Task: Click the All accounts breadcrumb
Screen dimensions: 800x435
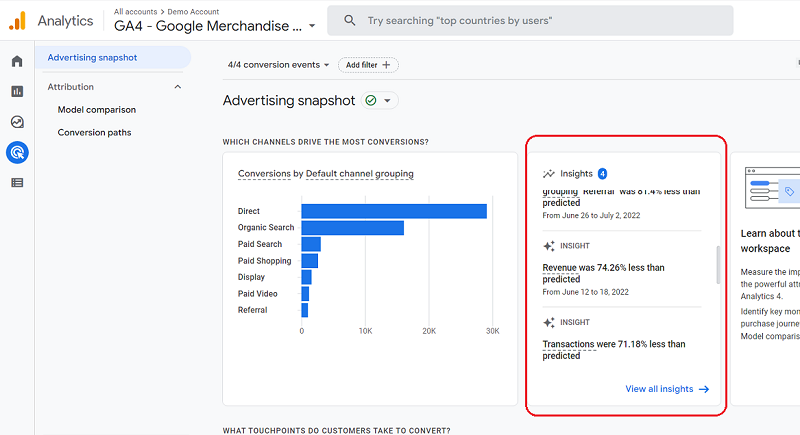Action: tap(135, 12)
